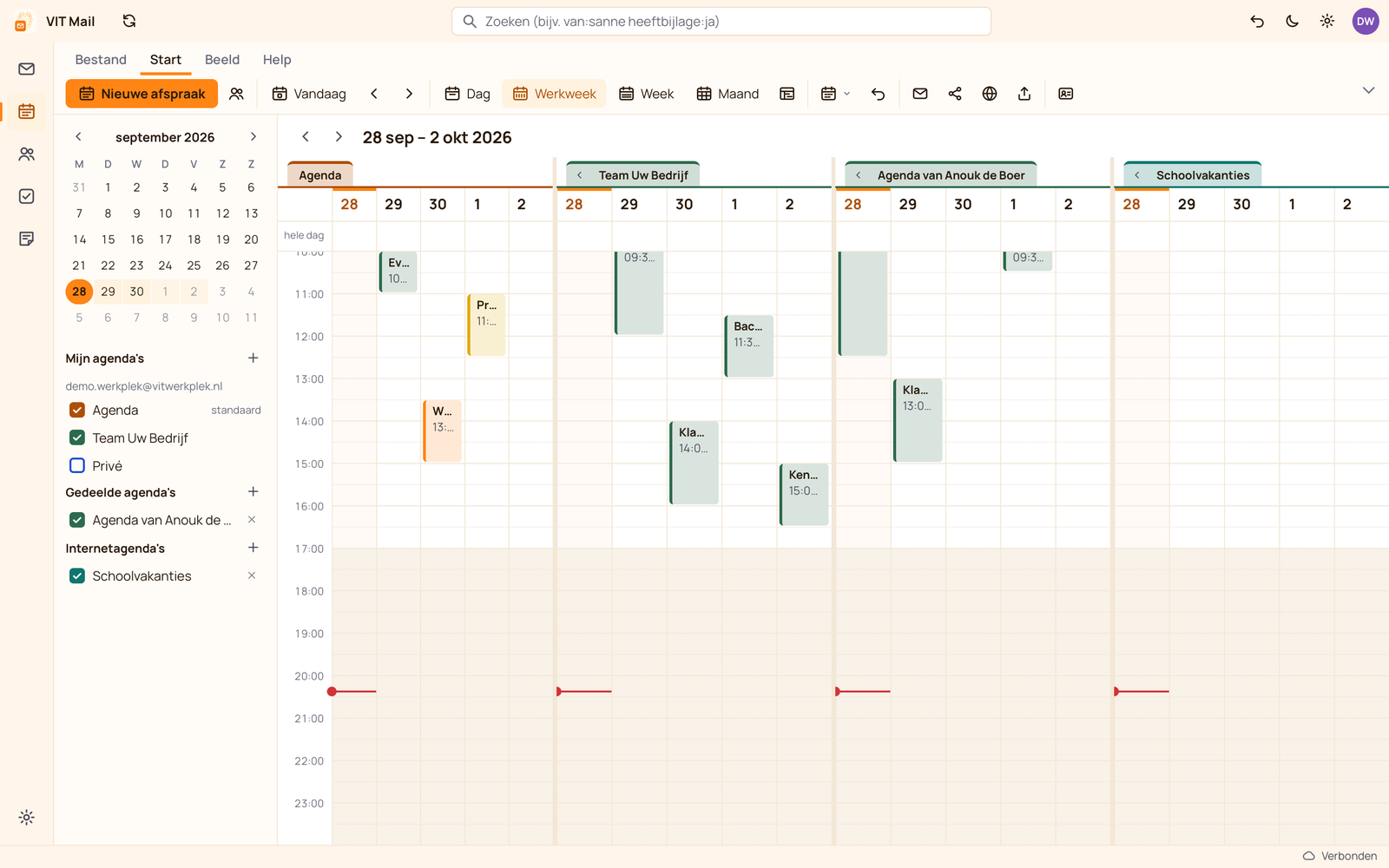Click the export upload icon in toolbar
Screen dimensions: 1389x868
1024,94
